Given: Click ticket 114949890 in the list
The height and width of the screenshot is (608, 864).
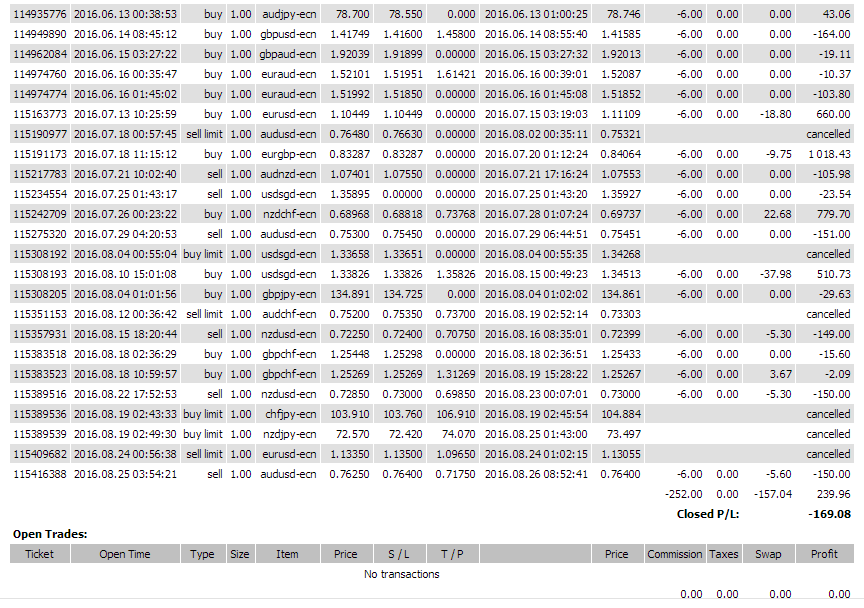Looking at the screenshot, I should (40, 34).
